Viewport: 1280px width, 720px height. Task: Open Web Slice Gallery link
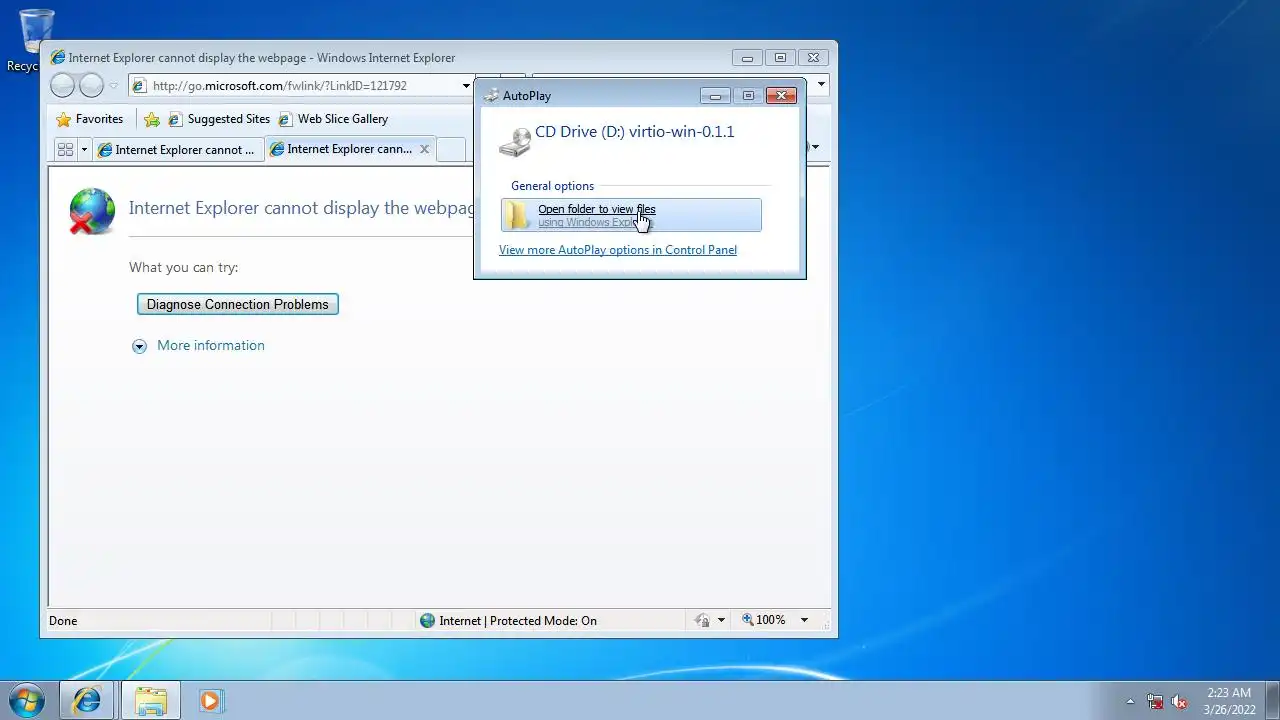coord(333,119)
